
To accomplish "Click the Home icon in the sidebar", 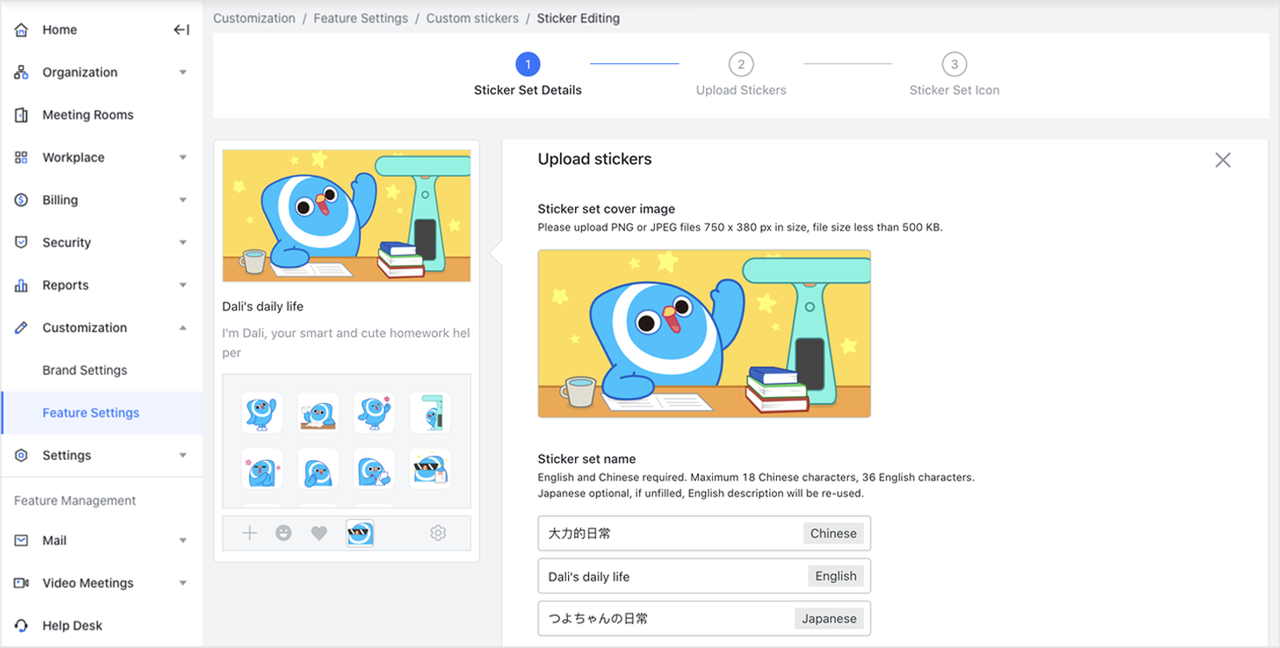I will [21, 29].
